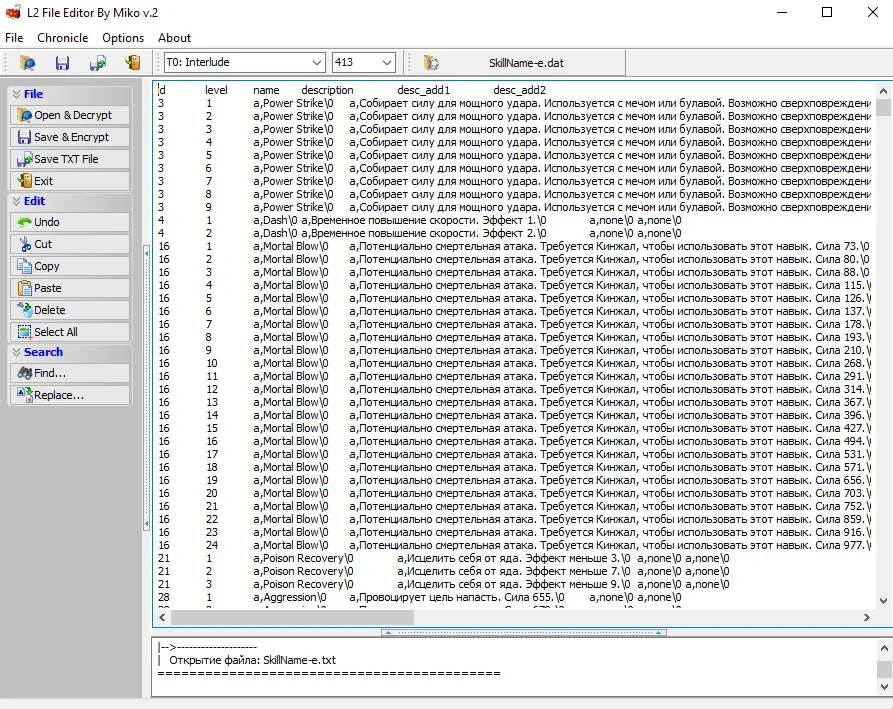Click the log line 'Открытие файла: SkillName-e.txt'
The image size is (893, 709).
point(252,660)
